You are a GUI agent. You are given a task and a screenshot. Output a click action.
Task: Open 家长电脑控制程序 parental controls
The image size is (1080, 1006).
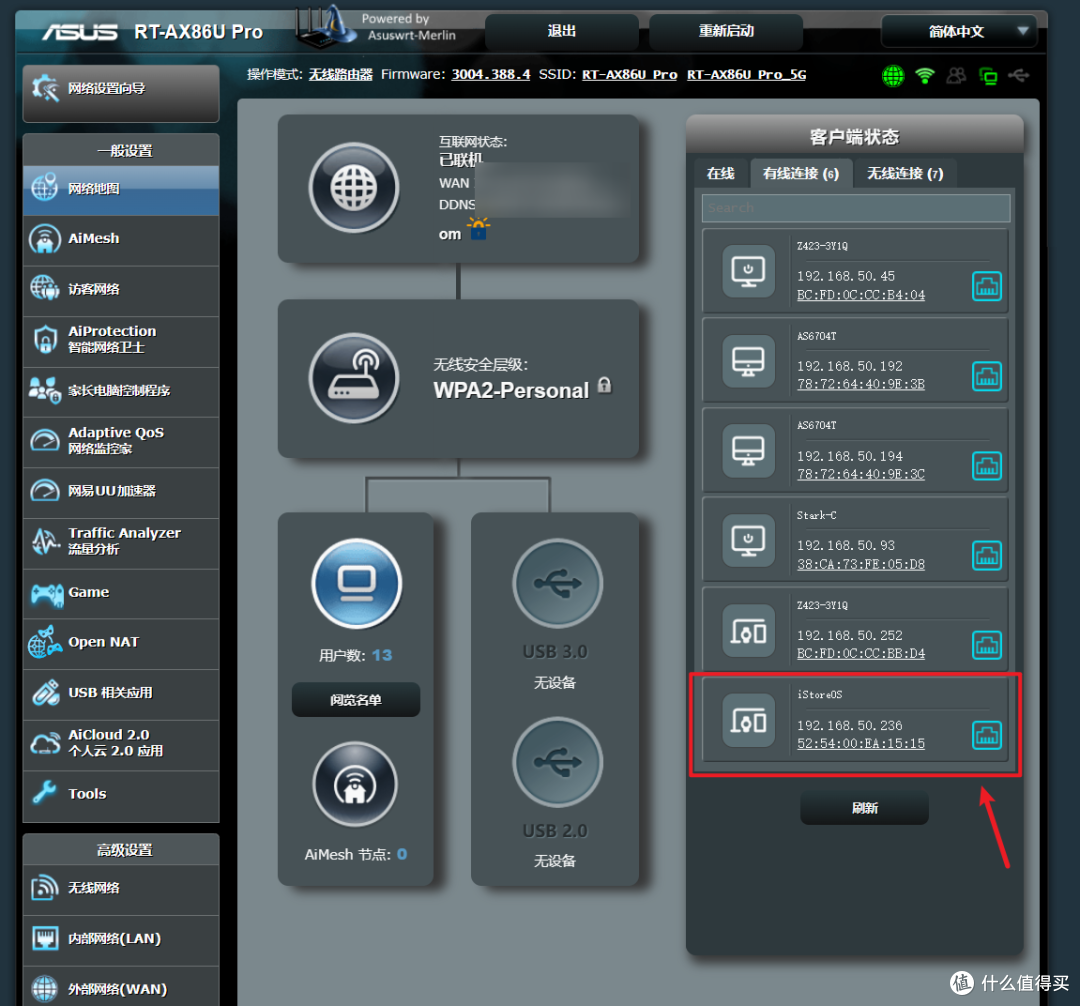tap(121, 390)
